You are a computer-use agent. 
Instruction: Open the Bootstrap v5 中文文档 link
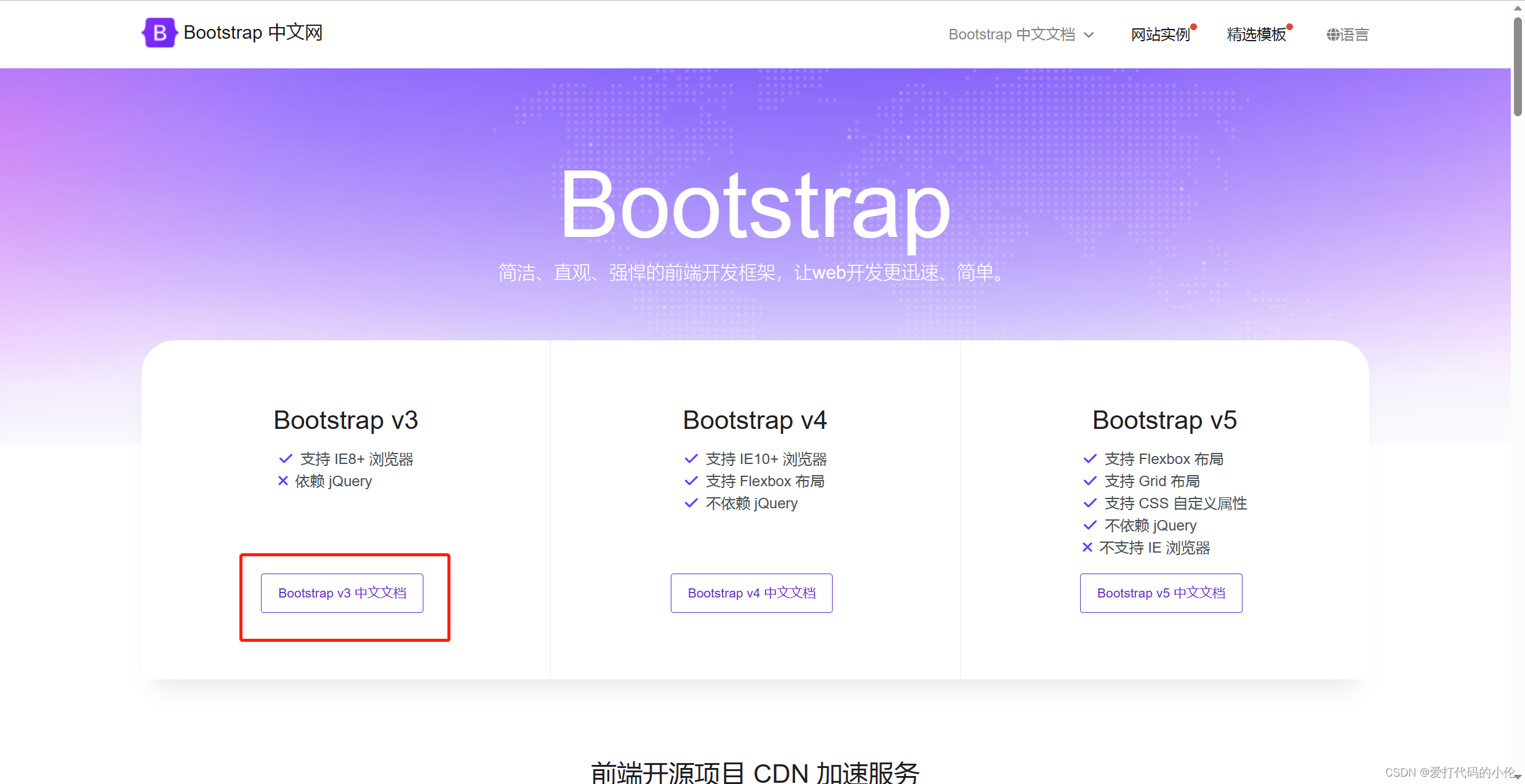(1161, 593)
